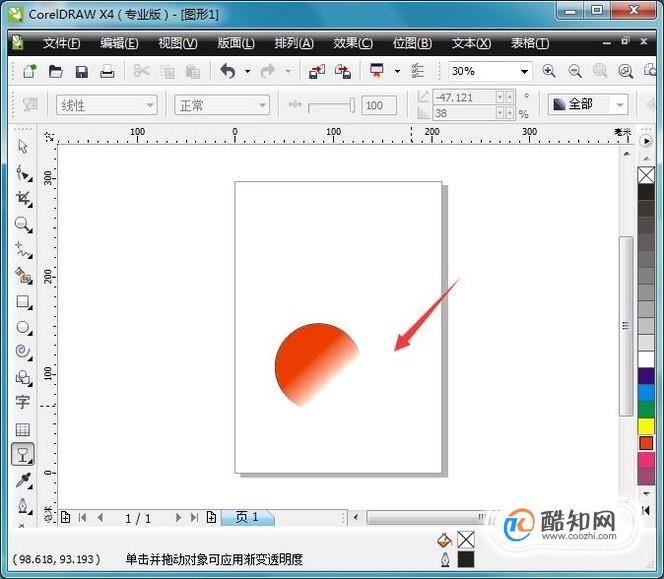
Task: Go to the next page button
Action: tap(178, 518)
